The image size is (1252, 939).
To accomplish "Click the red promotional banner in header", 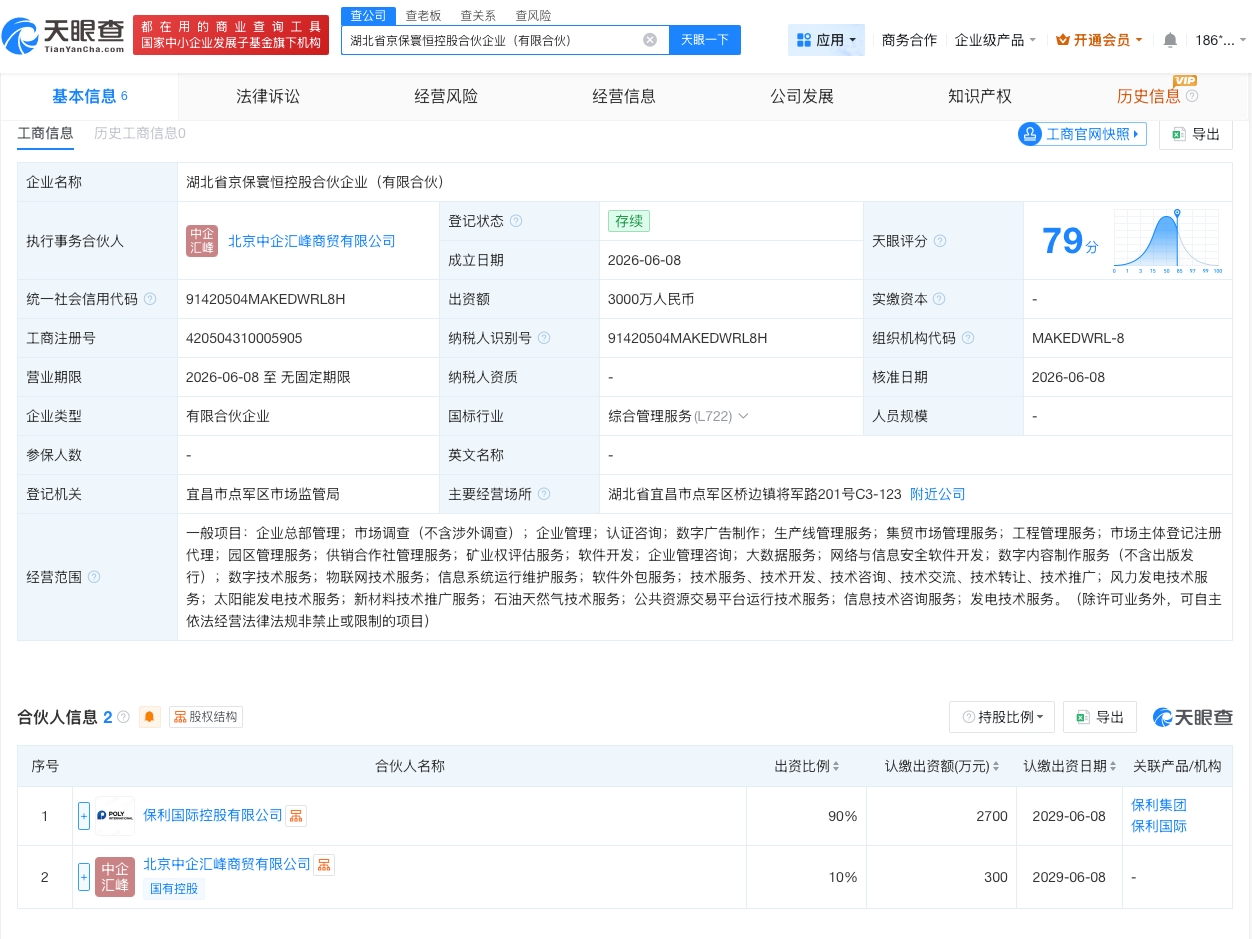I will (231, 35).
